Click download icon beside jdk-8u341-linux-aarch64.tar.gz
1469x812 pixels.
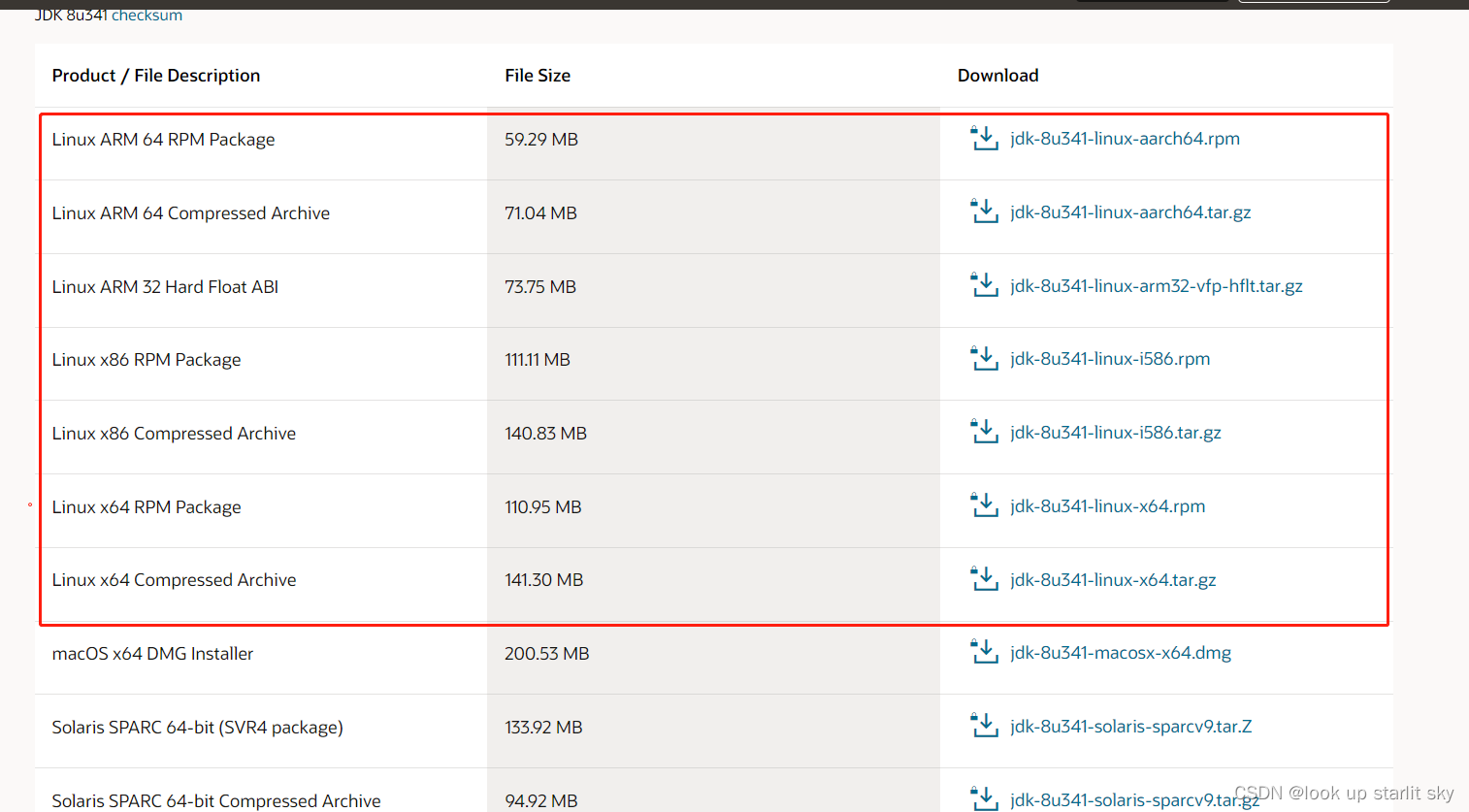984,211
